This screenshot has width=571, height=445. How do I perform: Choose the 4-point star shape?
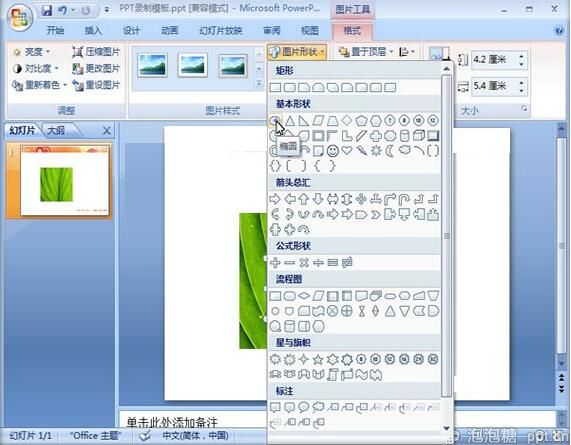click(304, 359)
